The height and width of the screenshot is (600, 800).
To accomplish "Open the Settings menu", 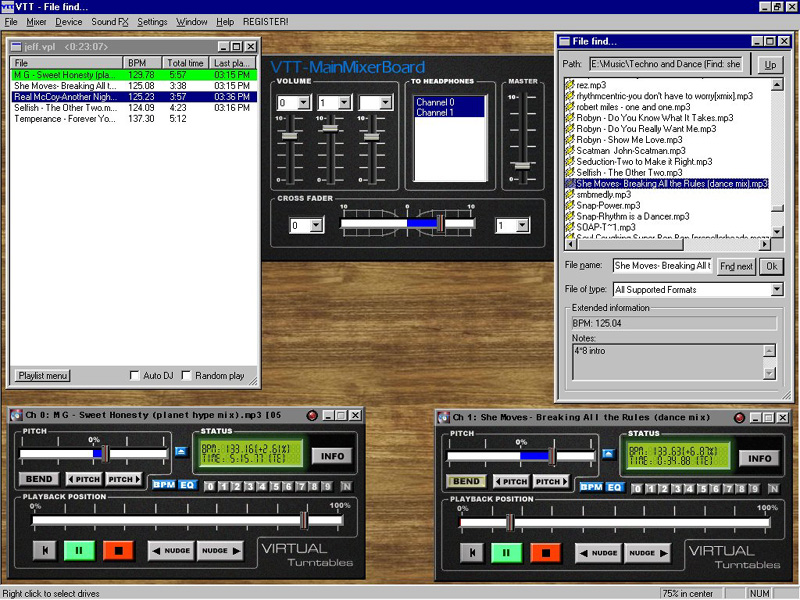I will [x=152, y=22].
